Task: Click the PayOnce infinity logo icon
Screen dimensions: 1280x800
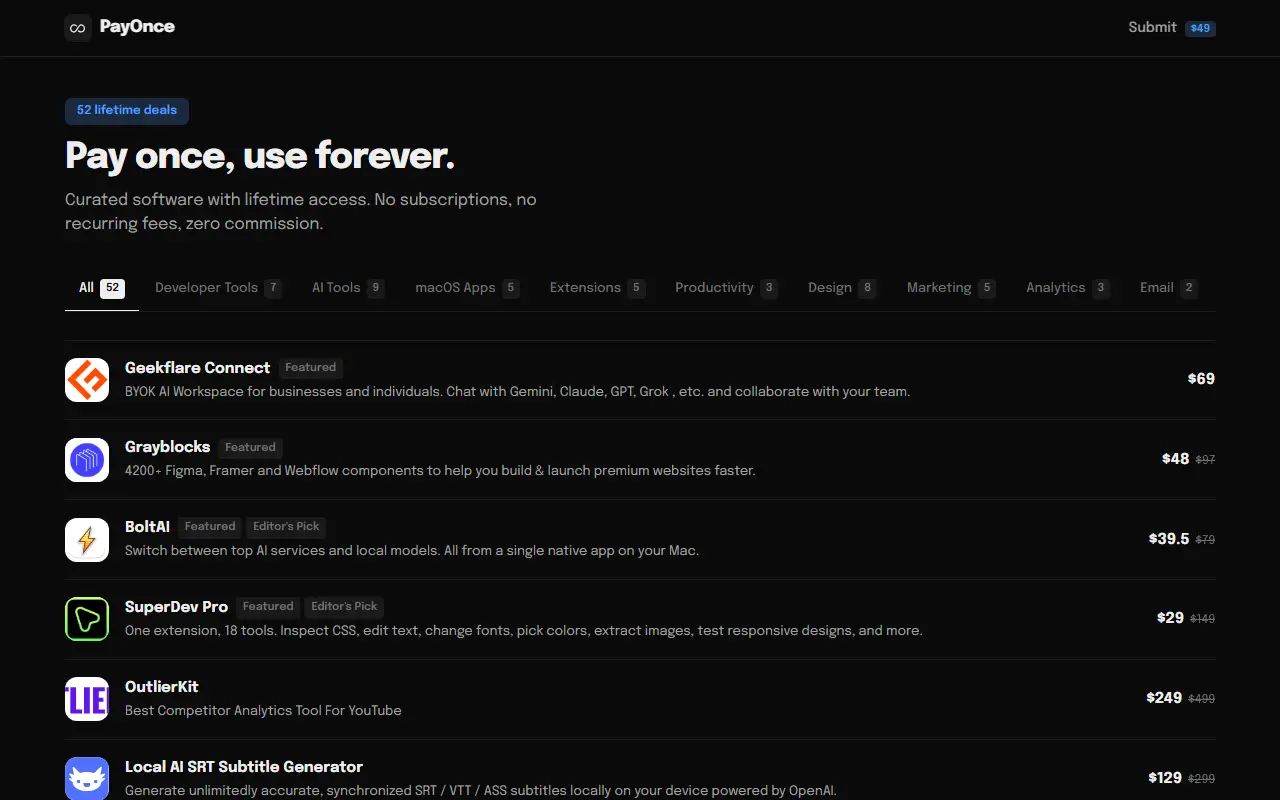Action: pyautogui.click(x=78, y=28)
